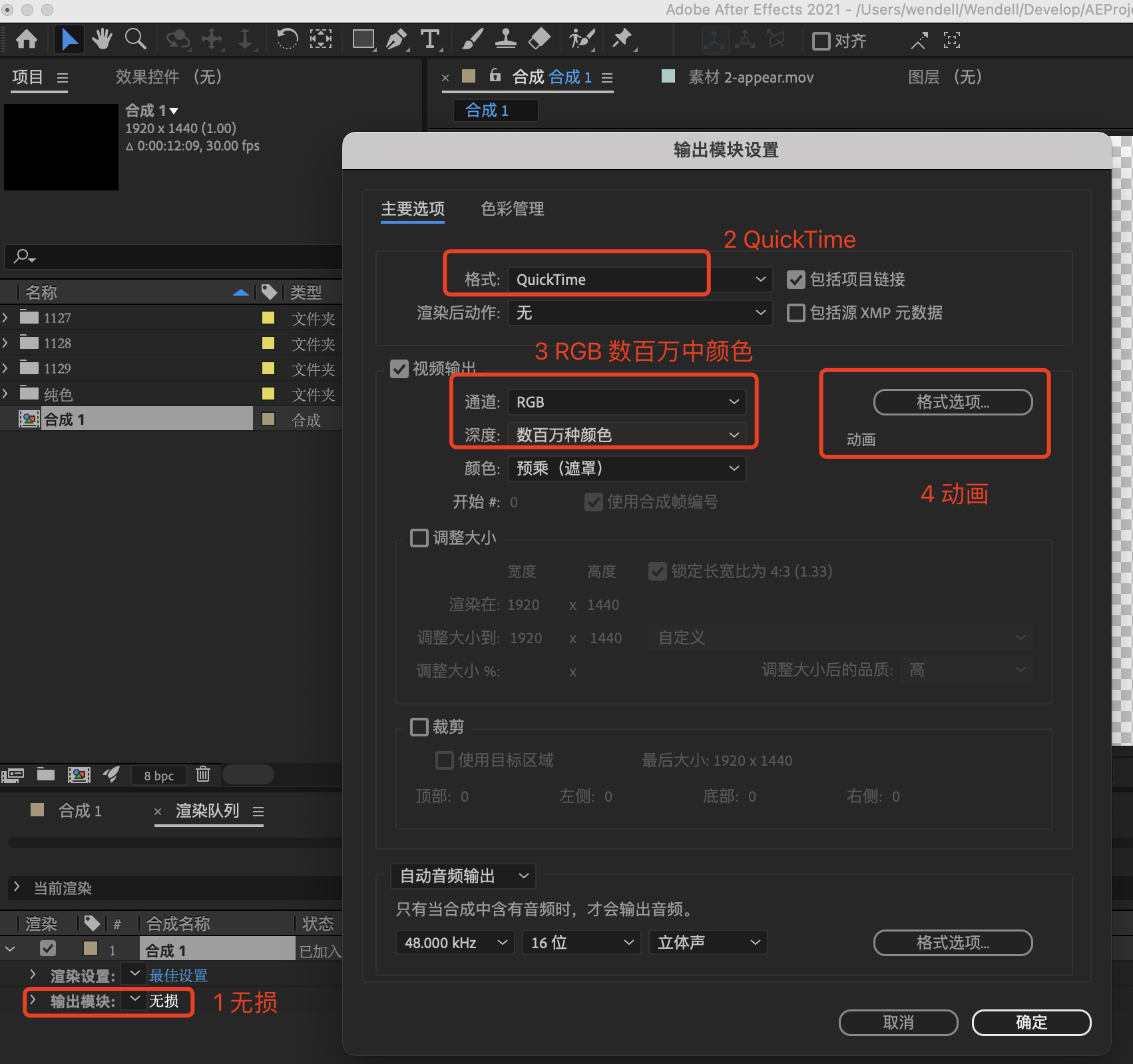Click yellow label swatch of 1128 folder
The width and height of the screenshot is (1133, 1064).
(x=268, y=343)
